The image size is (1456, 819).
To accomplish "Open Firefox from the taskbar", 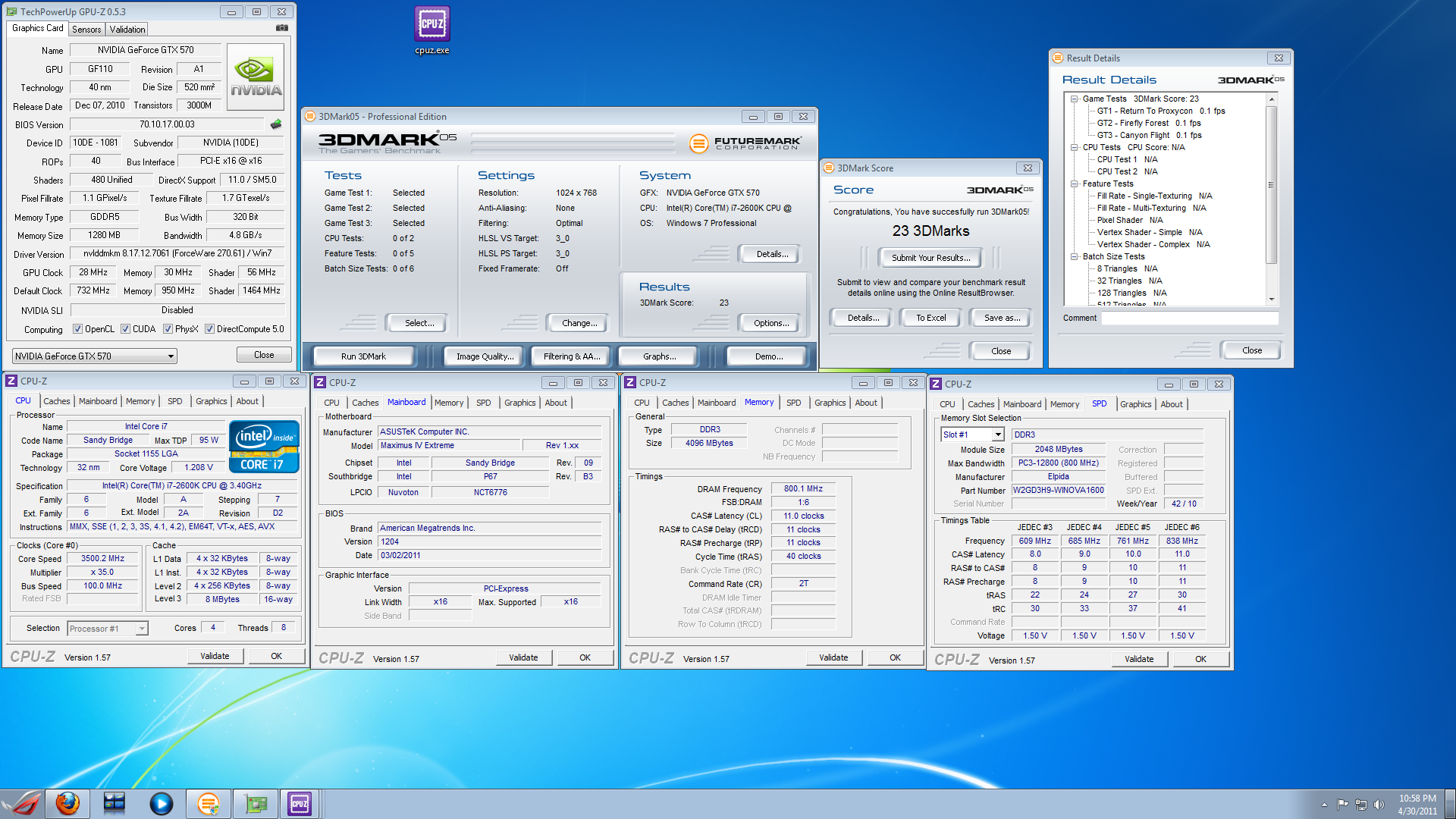I will (68, 803).
